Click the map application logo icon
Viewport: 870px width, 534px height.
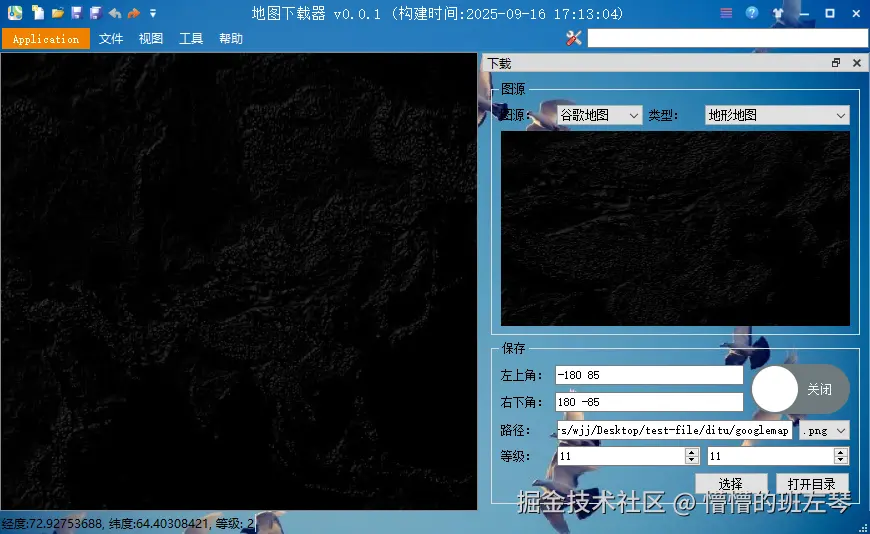pyautogui.click(x=15, y=13)
